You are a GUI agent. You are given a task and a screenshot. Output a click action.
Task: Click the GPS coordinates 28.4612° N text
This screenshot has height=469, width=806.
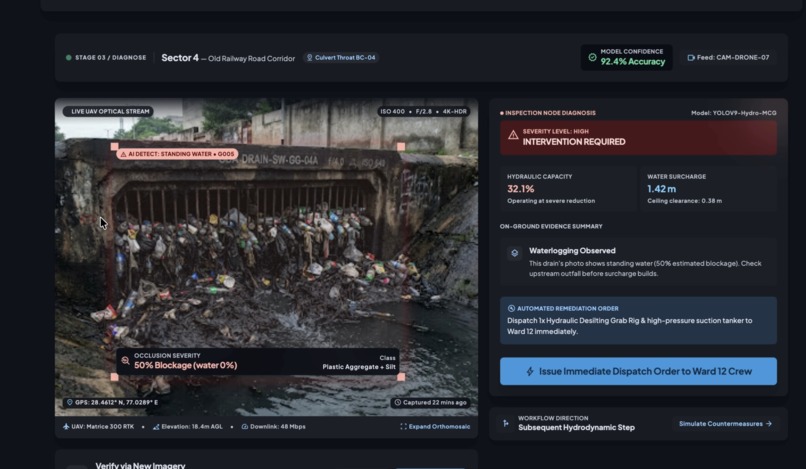pos(117,402)
